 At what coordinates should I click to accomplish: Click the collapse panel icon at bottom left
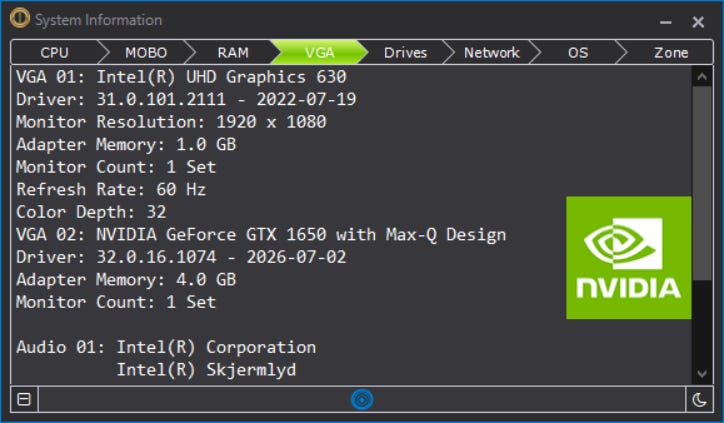[24, 399]
